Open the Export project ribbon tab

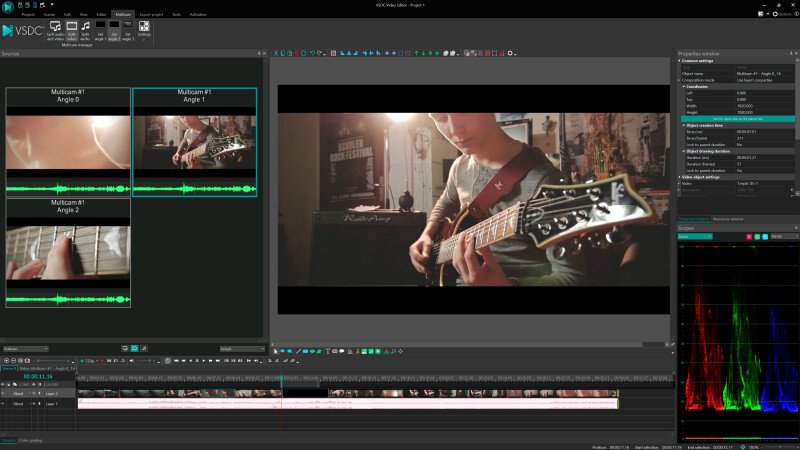(151, 15)
